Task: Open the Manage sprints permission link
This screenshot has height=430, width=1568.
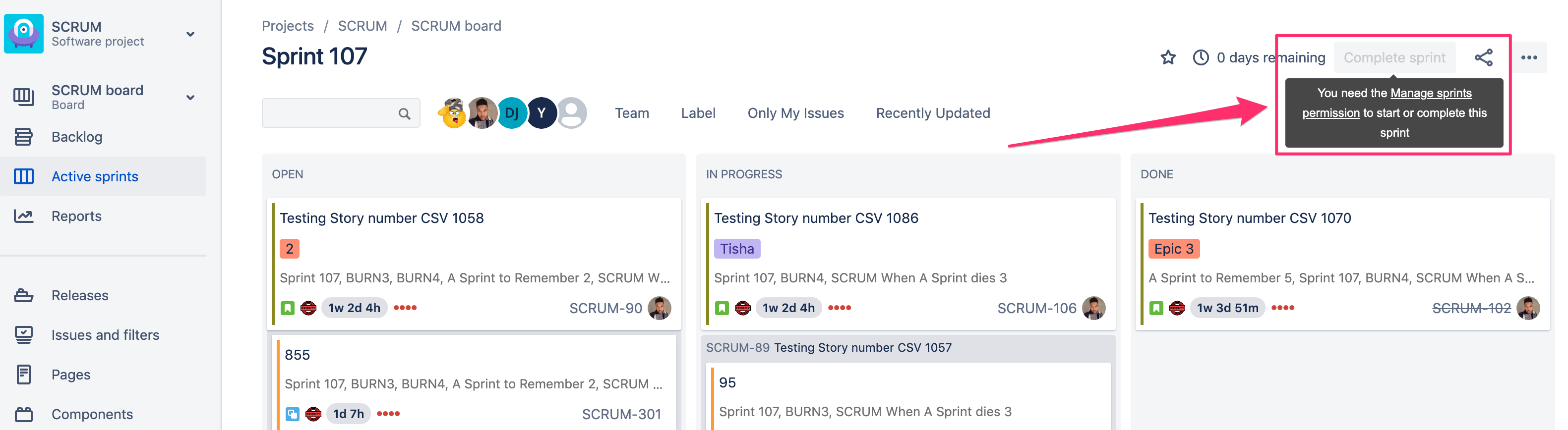Action: 1431,93
